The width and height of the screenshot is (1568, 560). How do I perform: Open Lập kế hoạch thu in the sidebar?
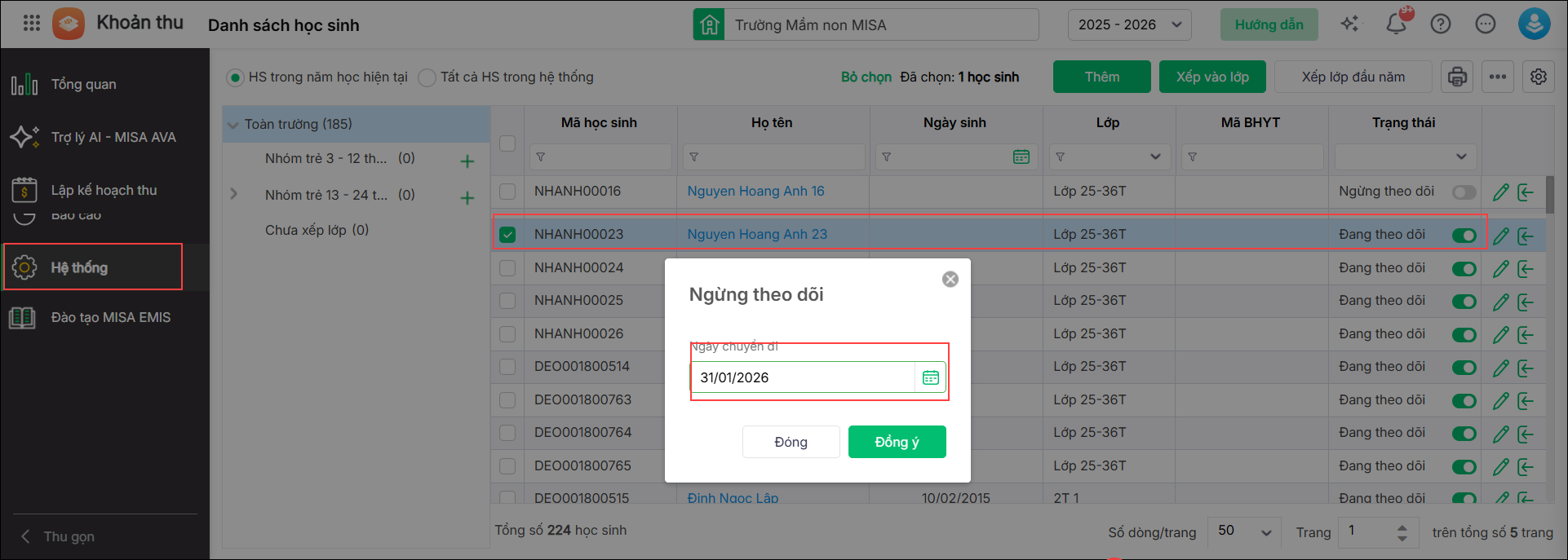(x=104, y=190)
